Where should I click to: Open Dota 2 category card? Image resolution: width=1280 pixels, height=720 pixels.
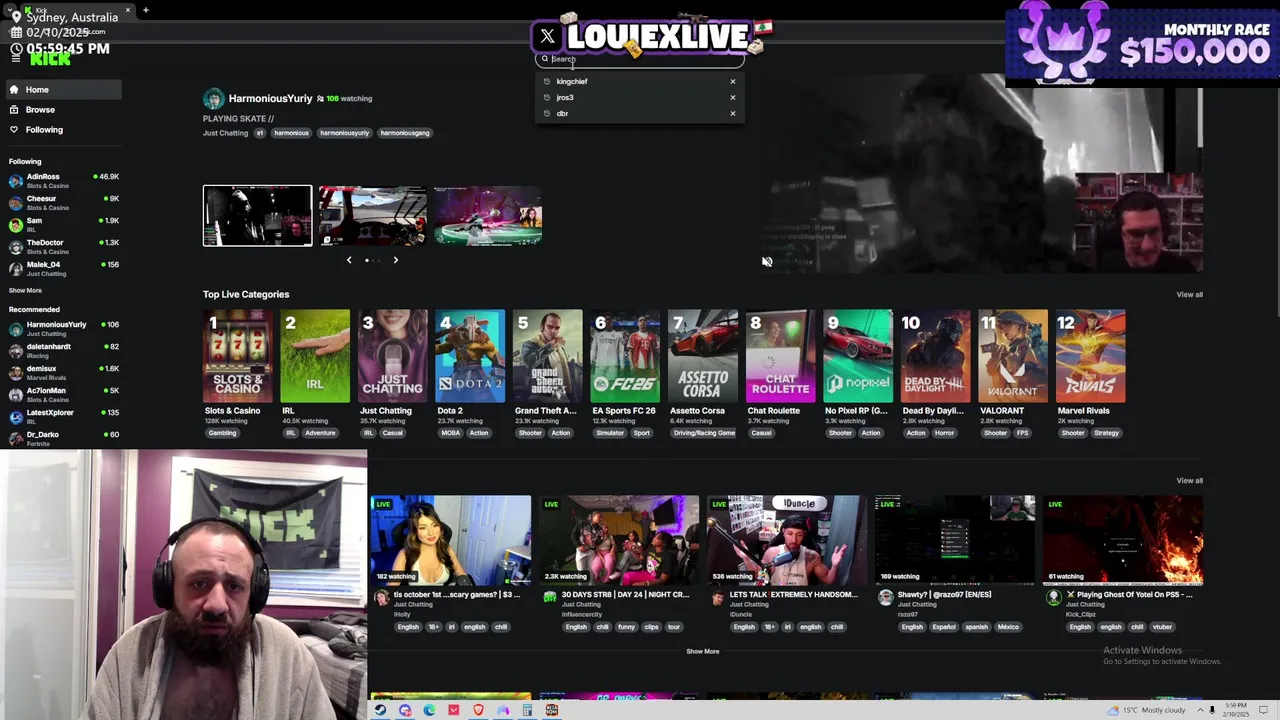(470, 356)
